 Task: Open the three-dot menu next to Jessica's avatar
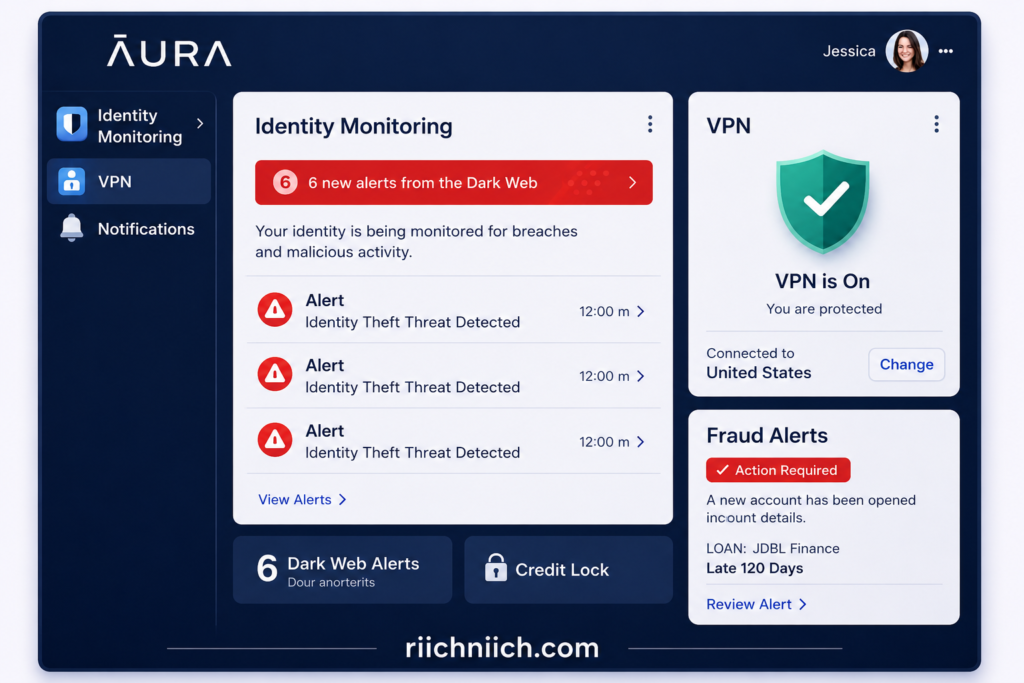pyautogui.click(x=946, y=51)
